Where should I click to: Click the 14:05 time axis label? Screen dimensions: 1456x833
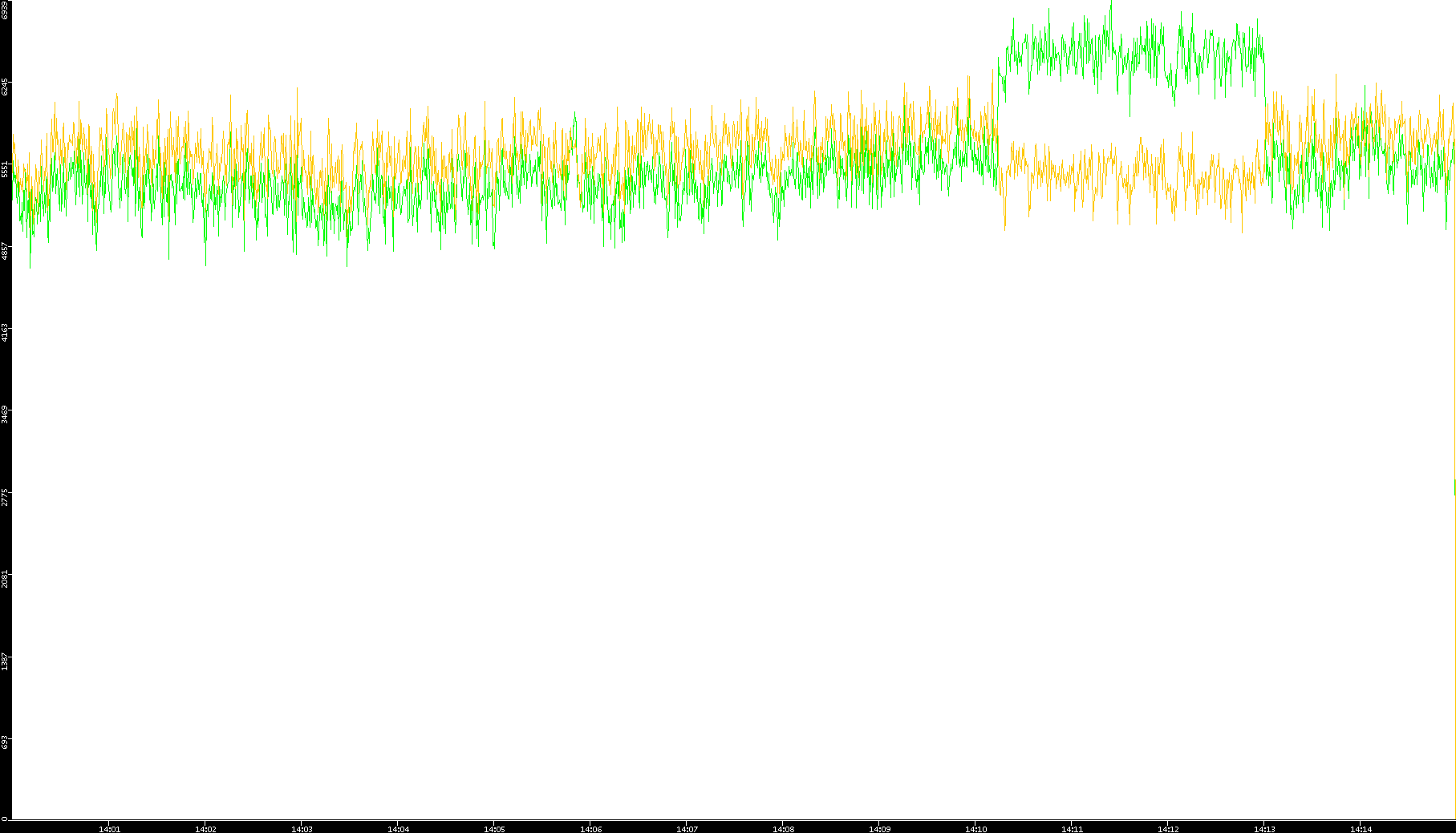pos(494,828)
